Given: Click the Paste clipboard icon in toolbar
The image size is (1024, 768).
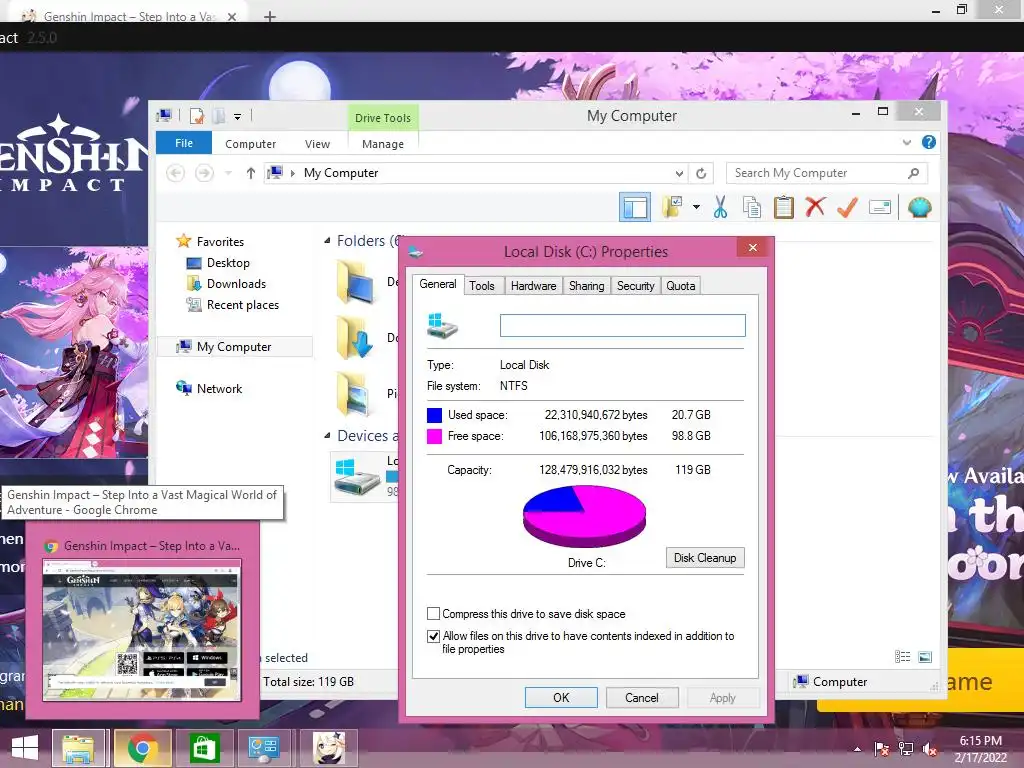Looking at the screenshot, I should [784, 207].
